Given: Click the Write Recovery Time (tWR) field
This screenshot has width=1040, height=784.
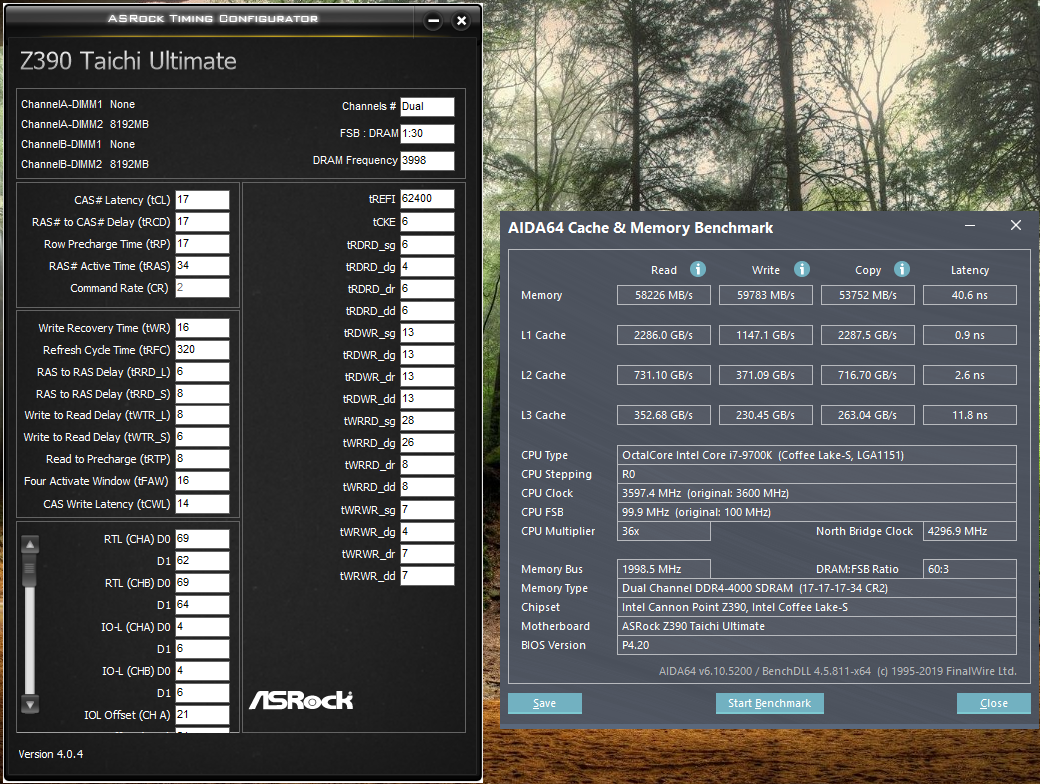Looking at the screenshot, I should coord(202,328).
